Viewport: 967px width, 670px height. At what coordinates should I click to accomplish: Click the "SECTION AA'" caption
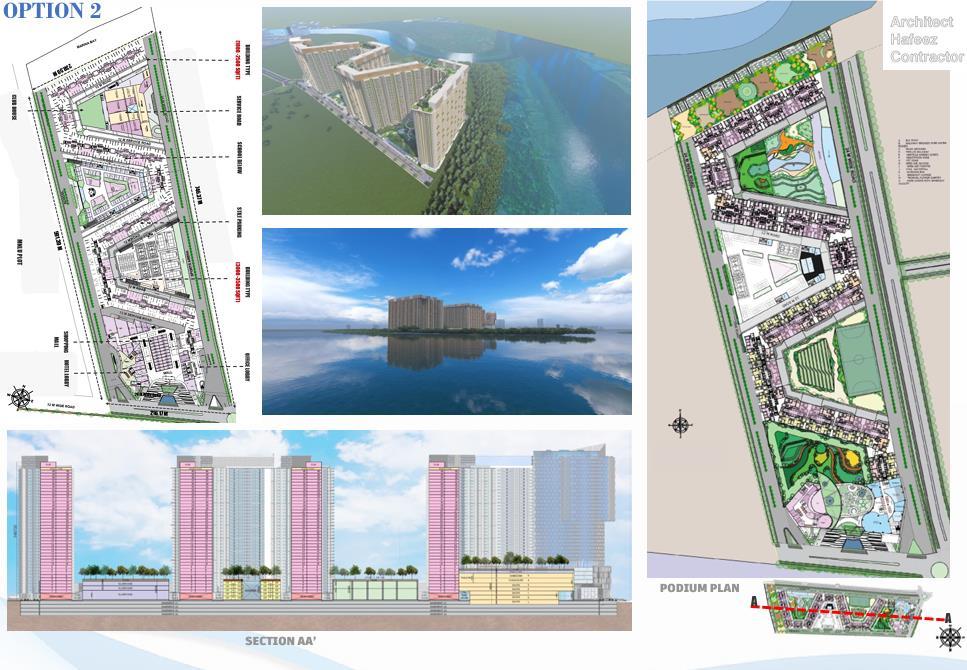click(281, 641)
